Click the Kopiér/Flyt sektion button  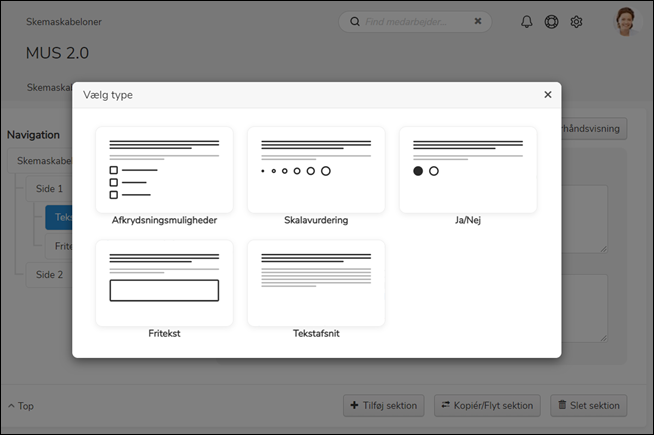tap(487, 405)
